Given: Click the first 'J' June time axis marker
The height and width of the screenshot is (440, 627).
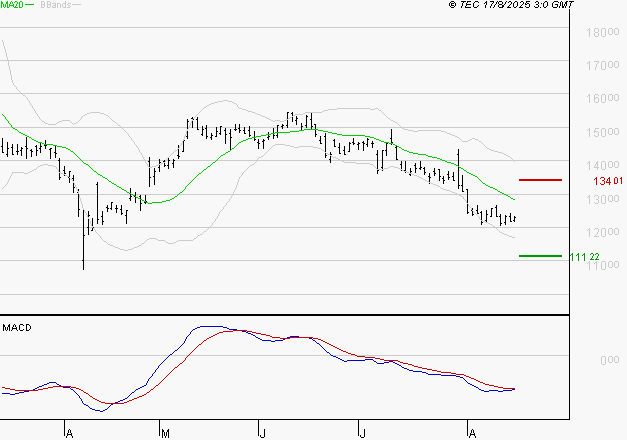Looking at the screenshot, I should pos(262,433).
